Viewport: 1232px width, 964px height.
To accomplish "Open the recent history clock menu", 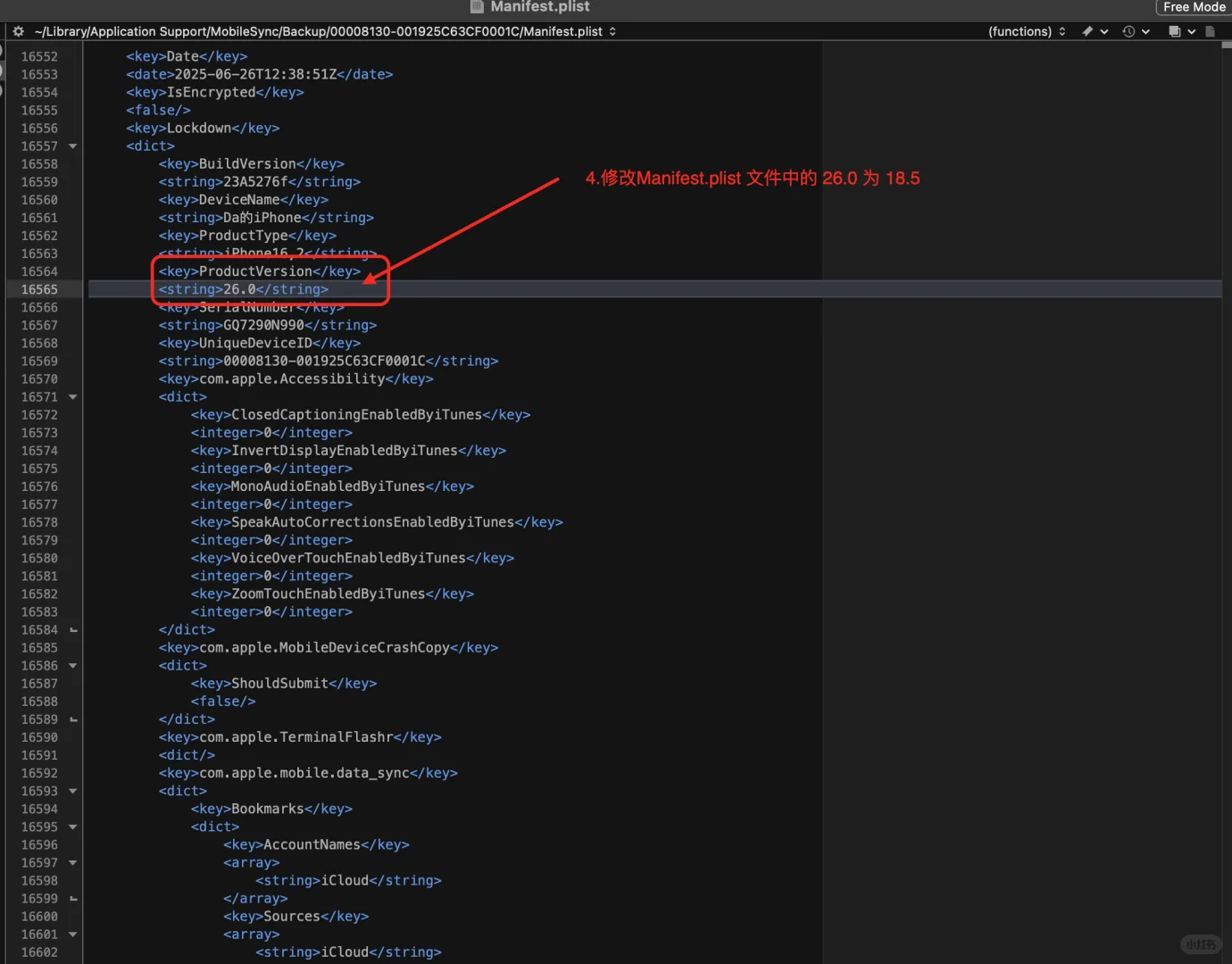I will [x=1136, y=31].
